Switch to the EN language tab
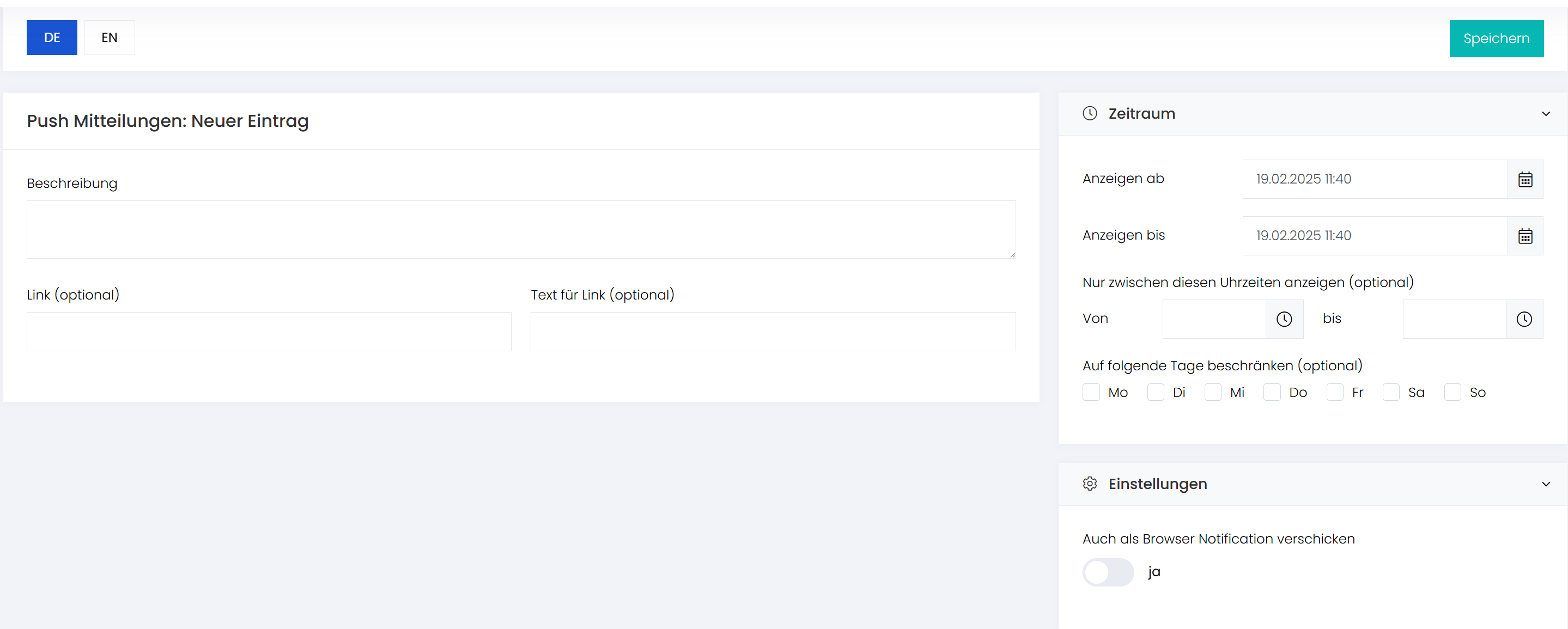Screen dimensions: 1568x629 pyautogui.click(x=110, y=38)
